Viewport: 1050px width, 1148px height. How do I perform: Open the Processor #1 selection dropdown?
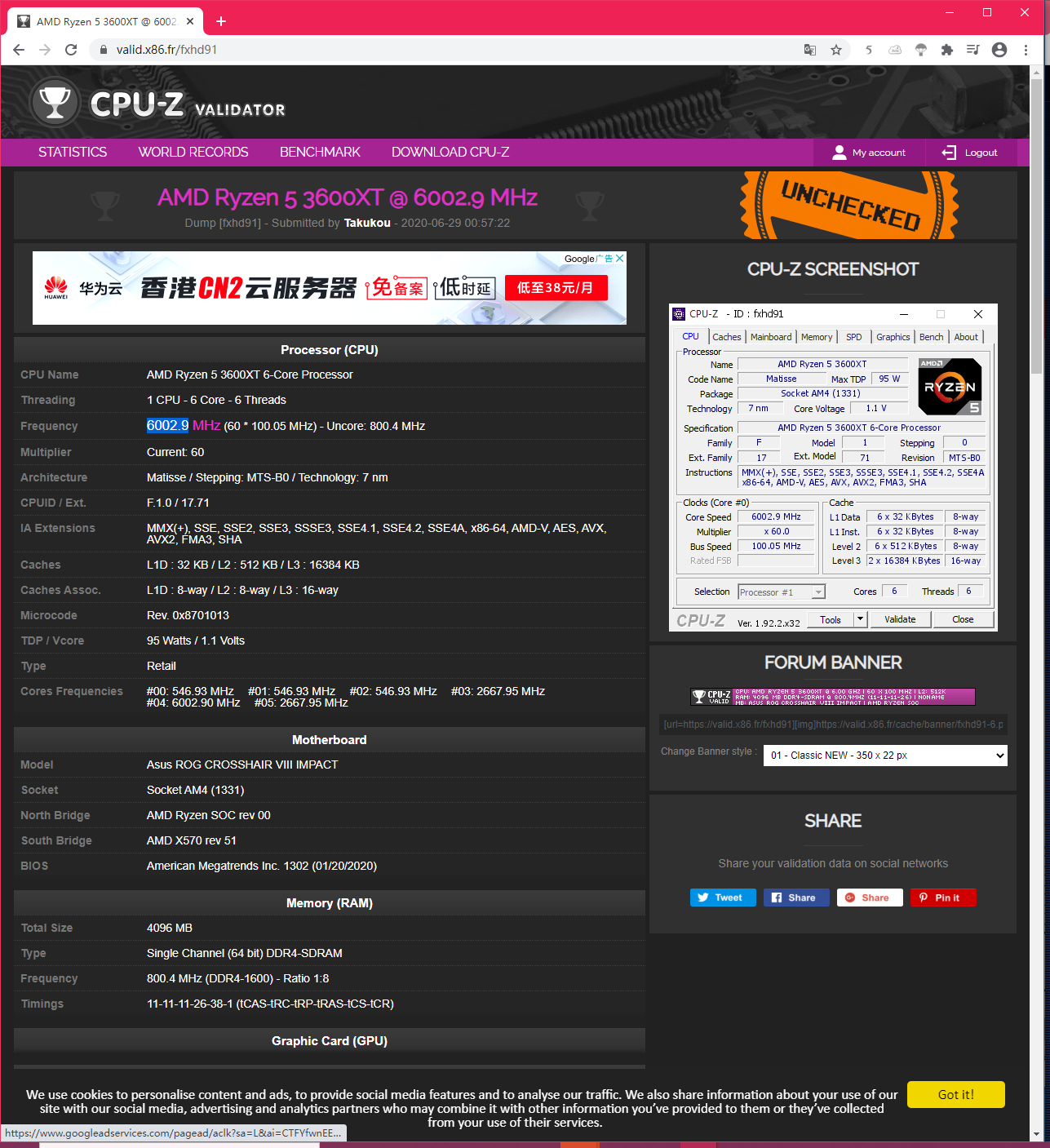pos(782,592)
